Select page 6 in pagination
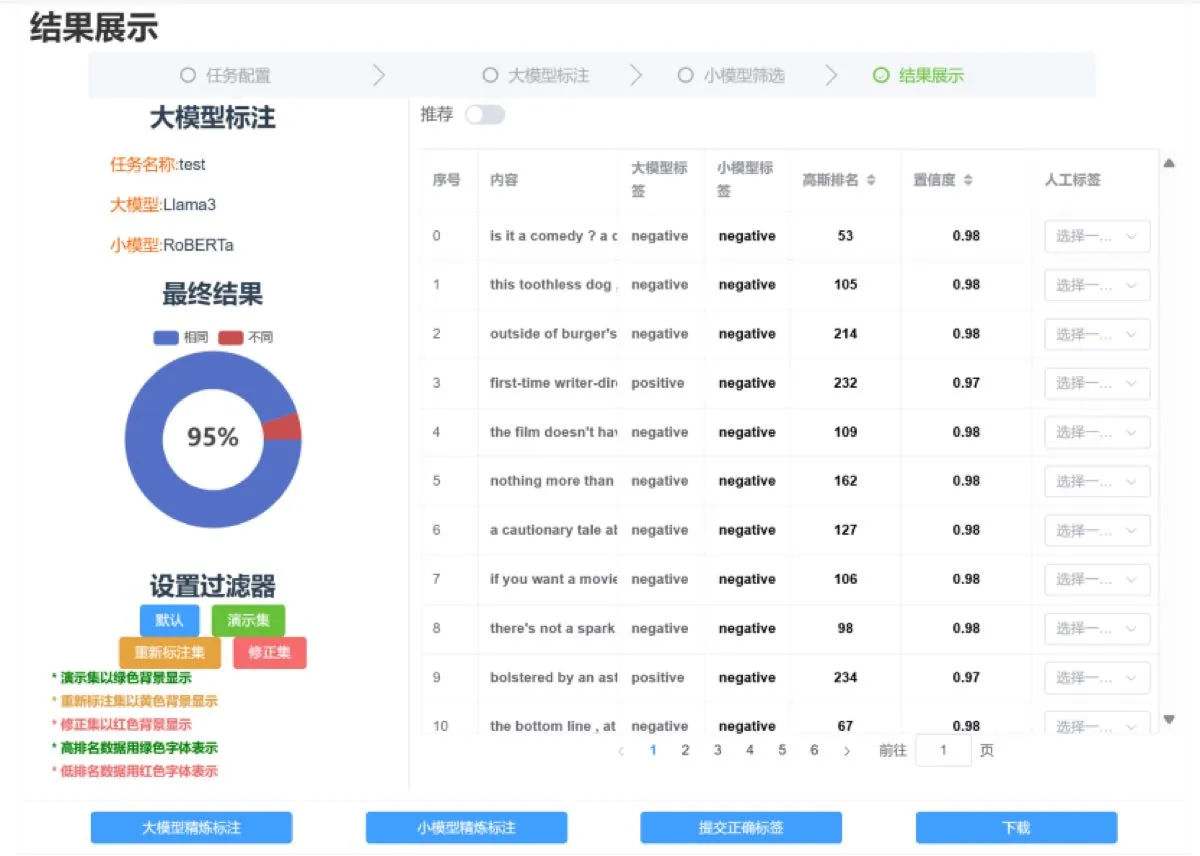This screenshot has width=1200, height=856. [814, 750]
